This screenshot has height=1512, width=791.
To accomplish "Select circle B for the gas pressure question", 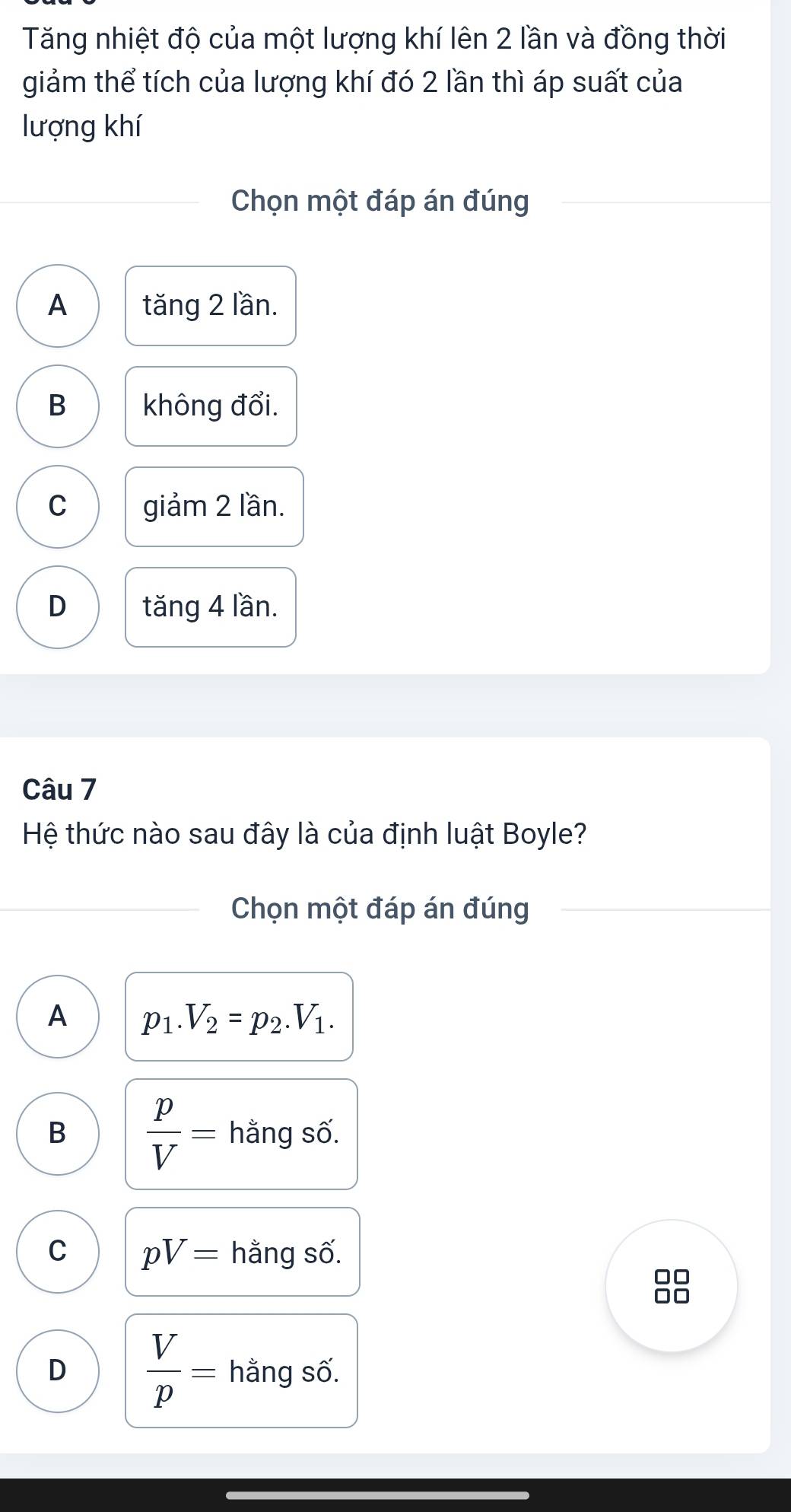I will click(58, 406).
